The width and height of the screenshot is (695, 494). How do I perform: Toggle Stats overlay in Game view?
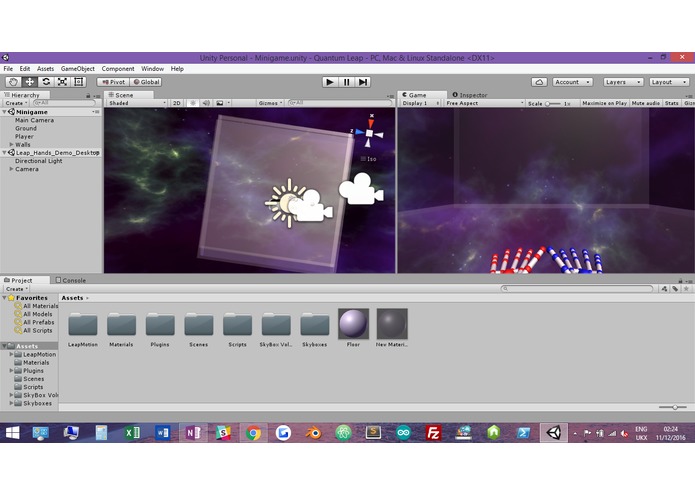click(672, 103)
